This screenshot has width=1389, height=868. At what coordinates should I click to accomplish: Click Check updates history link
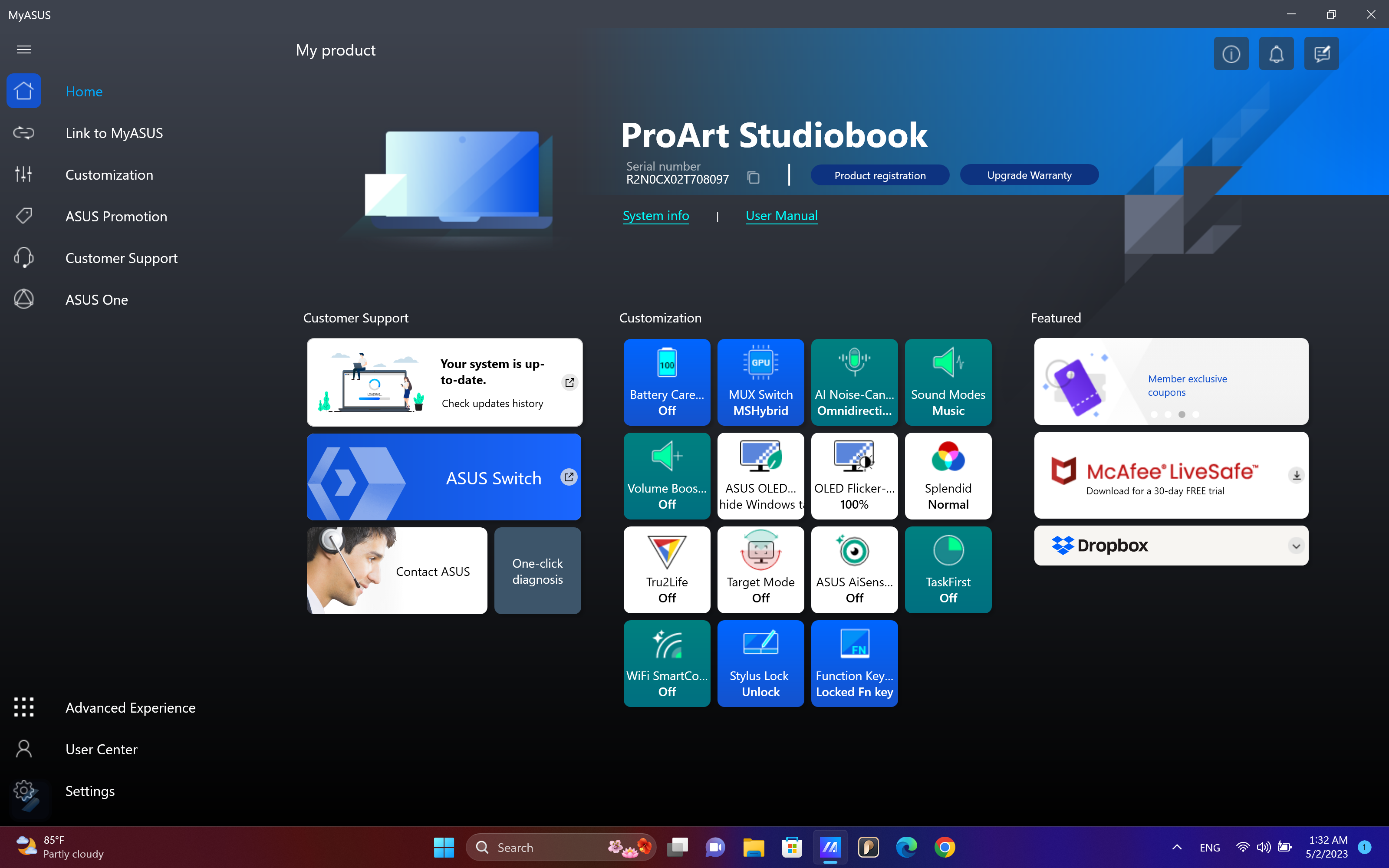point(493,404)
